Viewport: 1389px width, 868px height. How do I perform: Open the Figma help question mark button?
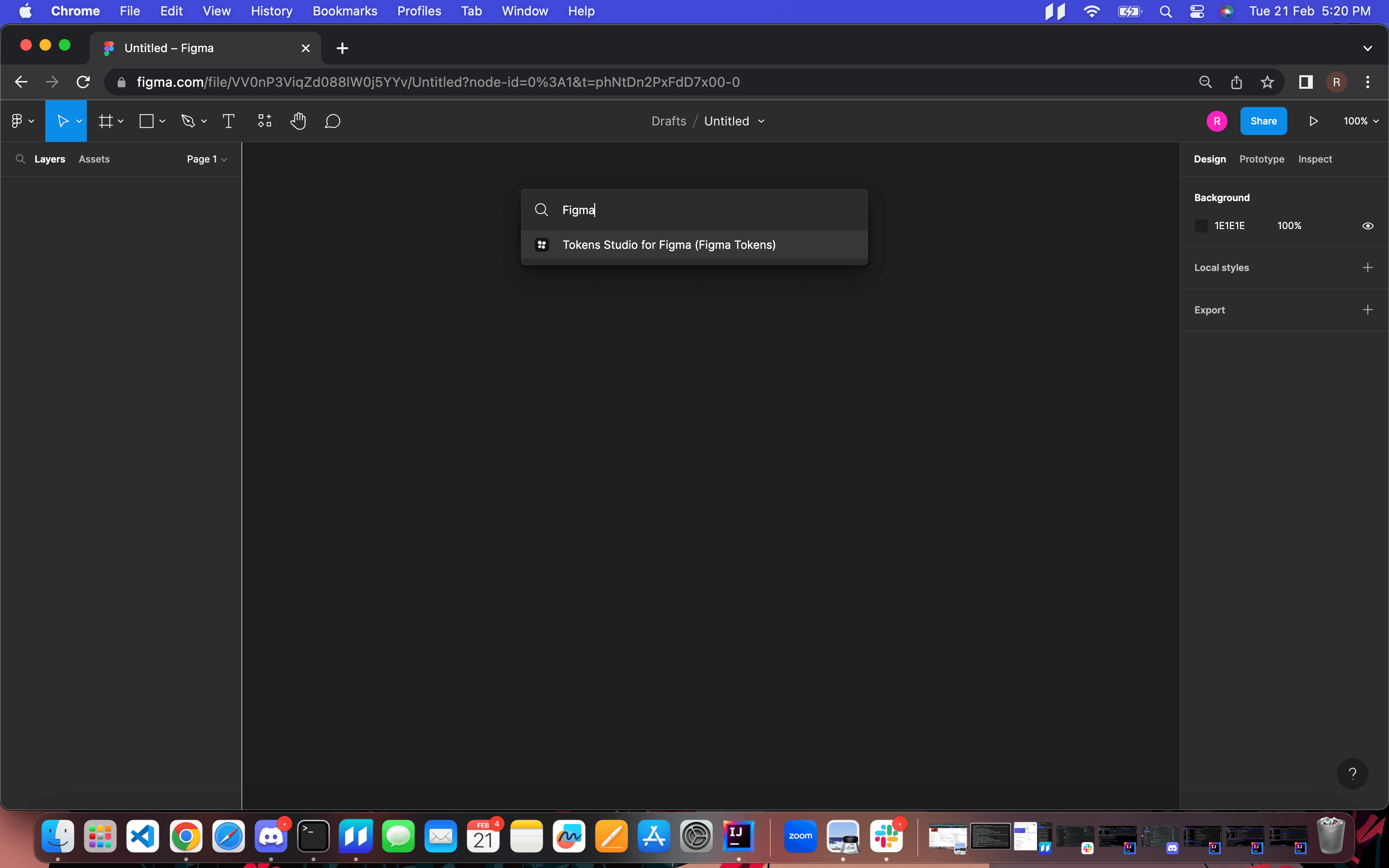[1352, 773]
